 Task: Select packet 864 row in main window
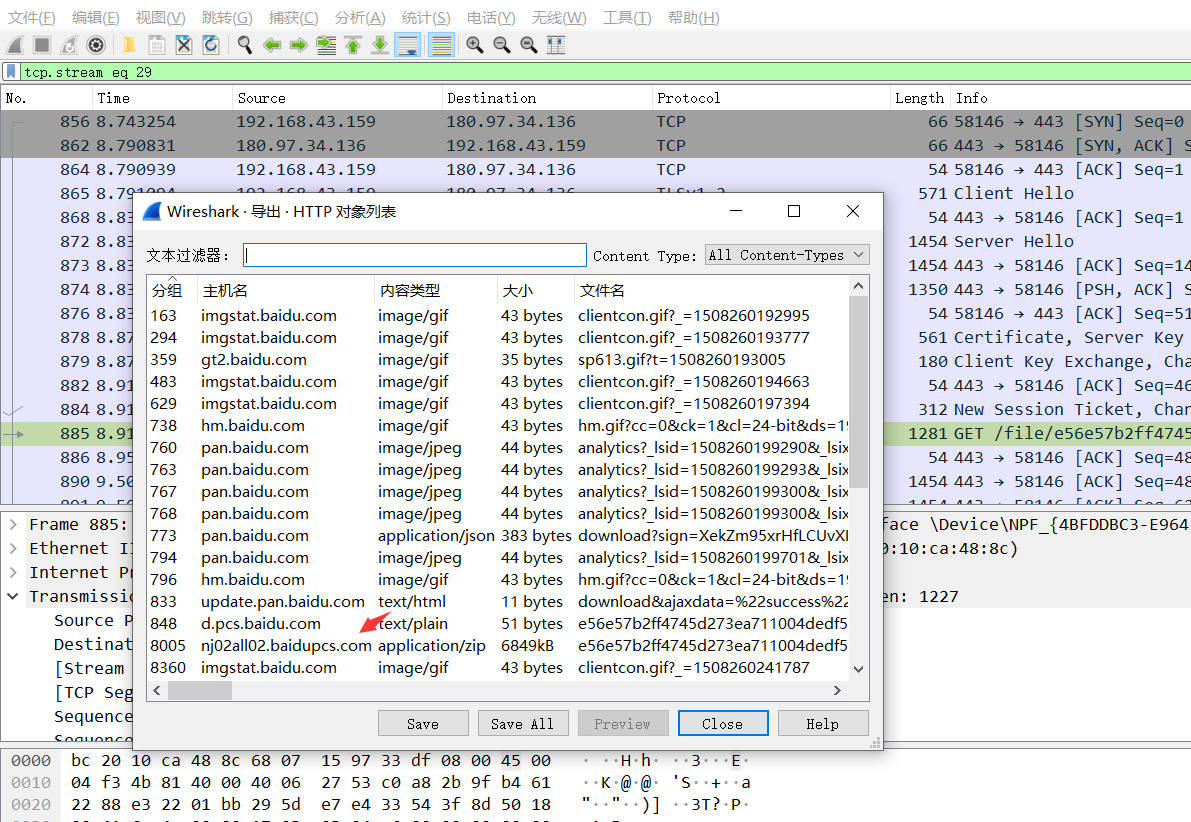click(596, 169)
